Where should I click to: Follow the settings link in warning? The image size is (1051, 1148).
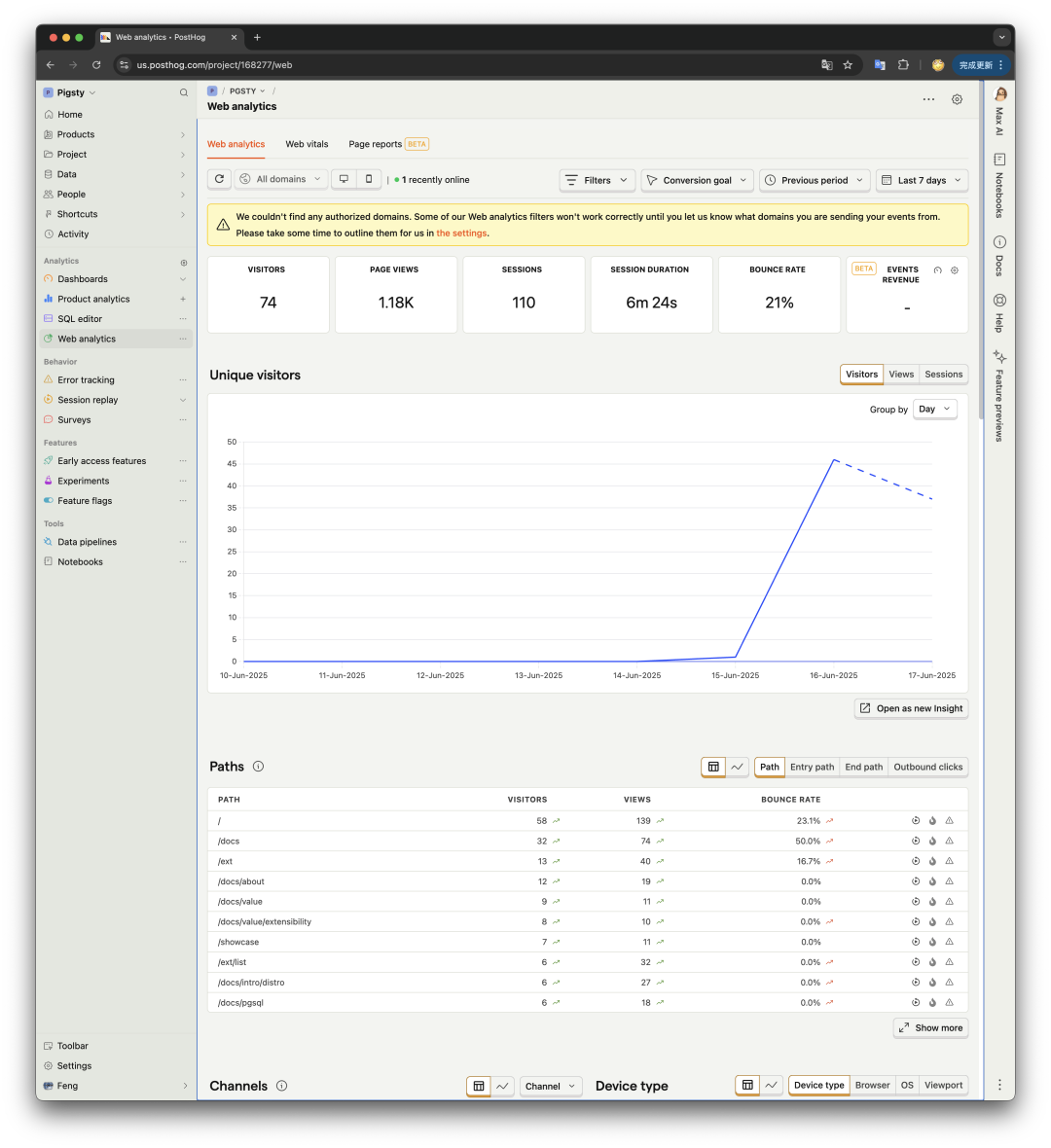pyautogui.click(x=461, y=233)
